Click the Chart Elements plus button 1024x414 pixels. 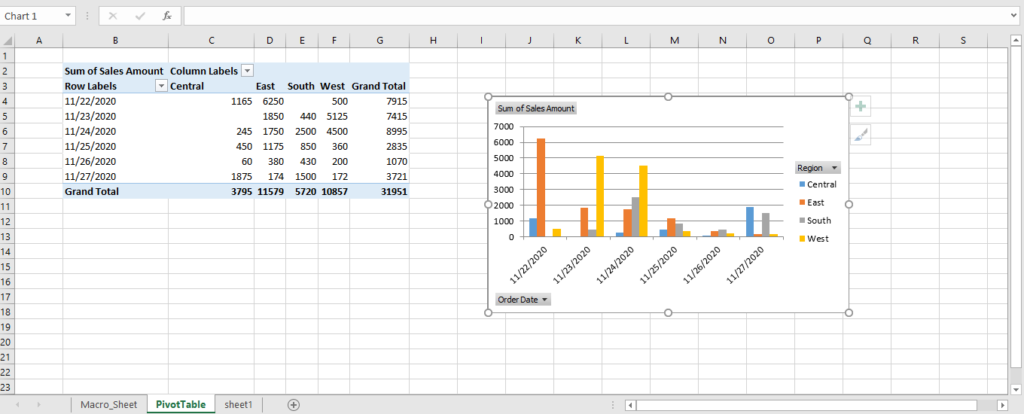(x=860, y=107)
